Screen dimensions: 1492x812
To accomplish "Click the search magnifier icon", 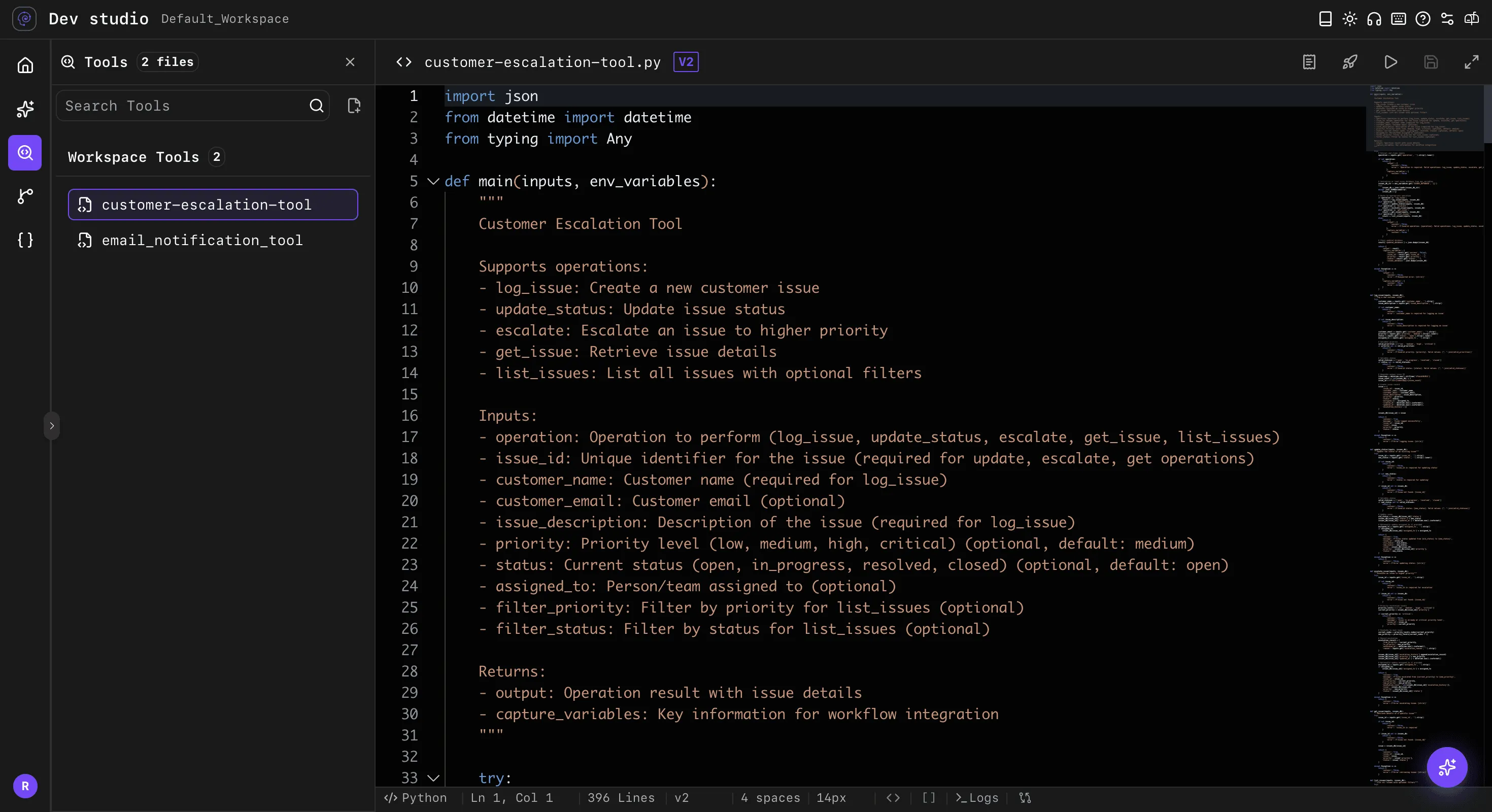I will [316, 106].
